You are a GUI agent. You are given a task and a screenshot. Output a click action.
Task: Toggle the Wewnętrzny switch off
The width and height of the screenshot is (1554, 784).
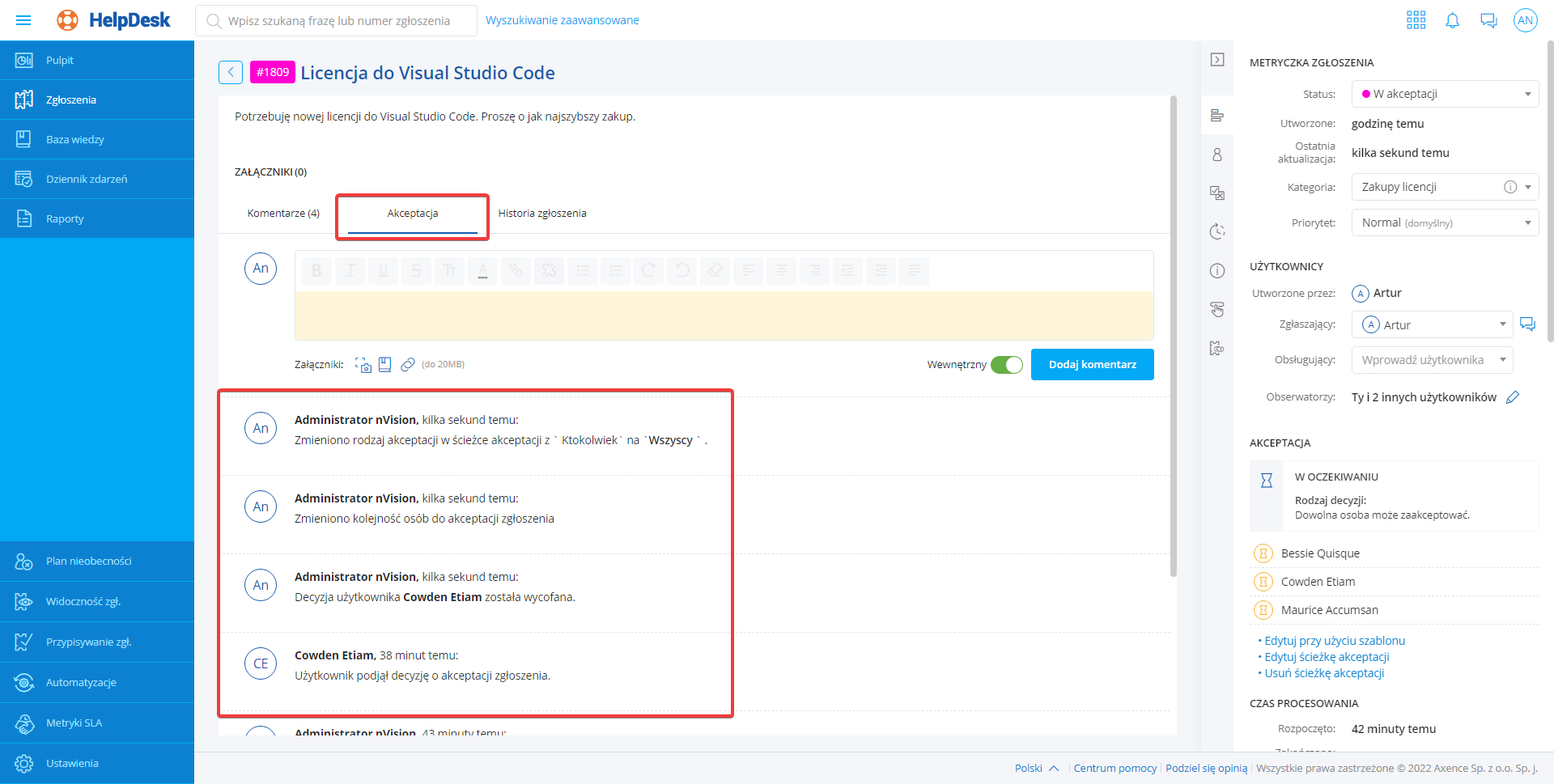point(1007,365)
